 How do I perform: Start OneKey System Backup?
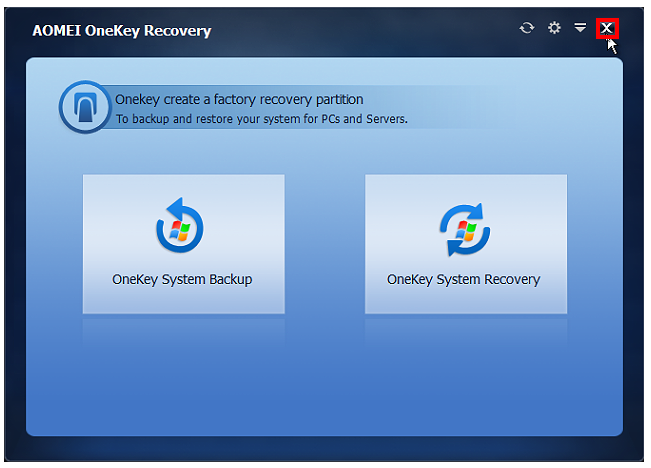[x=184, y=244]
